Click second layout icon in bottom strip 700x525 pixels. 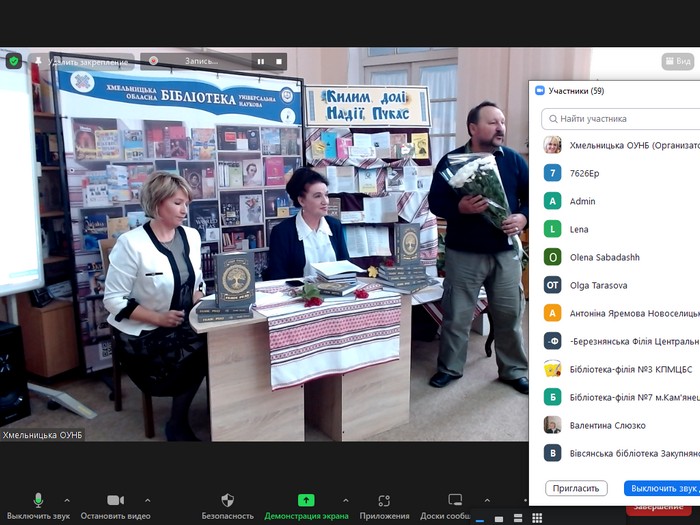tap(499, 519)
